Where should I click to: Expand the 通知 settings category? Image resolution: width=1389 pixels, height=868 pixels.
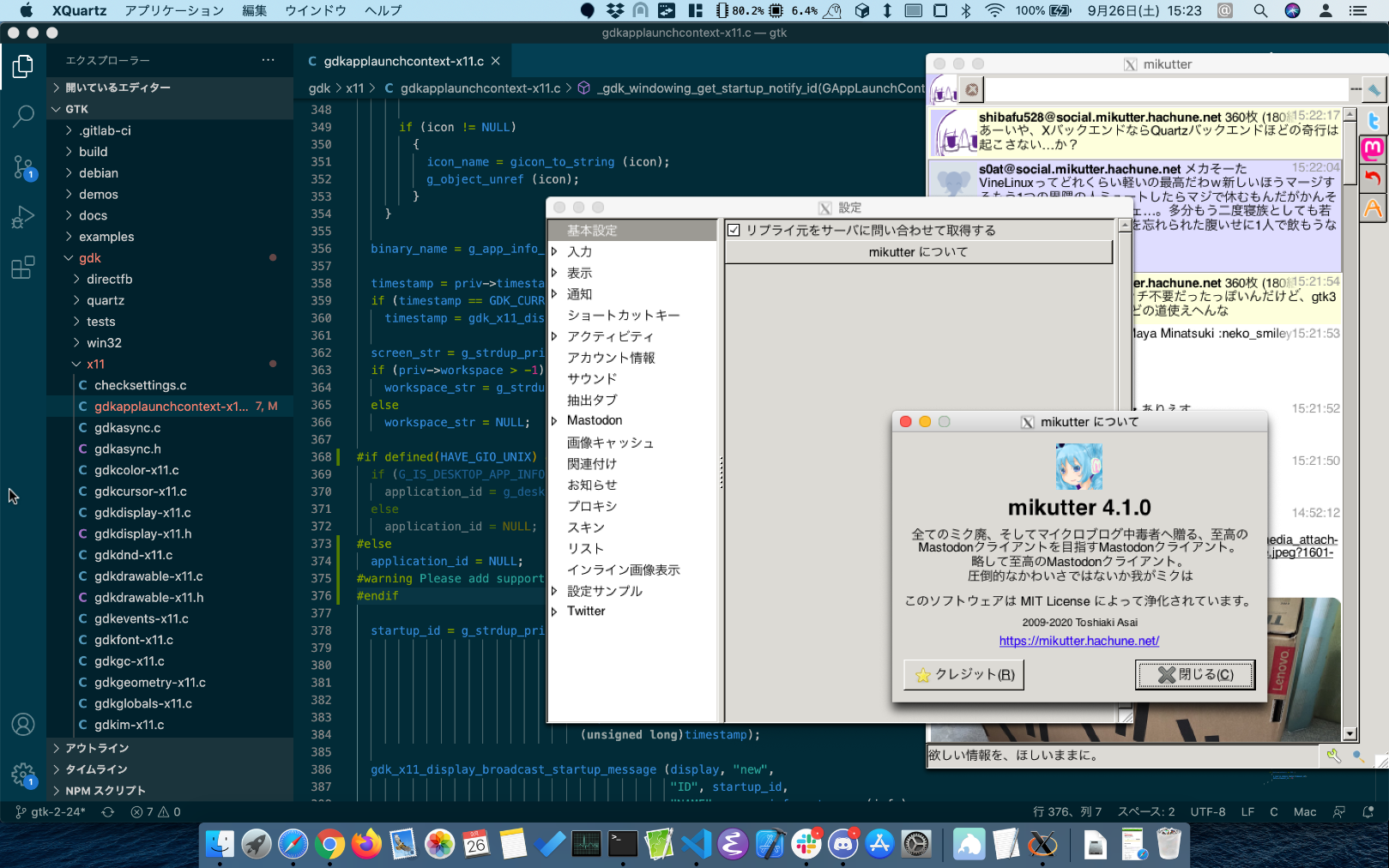(x=555, y=294)
